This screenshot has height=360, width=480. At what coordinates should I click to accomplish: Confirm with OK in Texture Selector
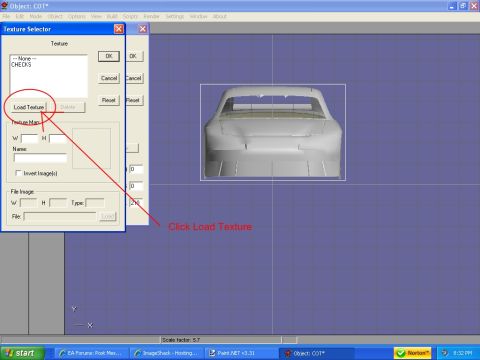tap(109, 56)
